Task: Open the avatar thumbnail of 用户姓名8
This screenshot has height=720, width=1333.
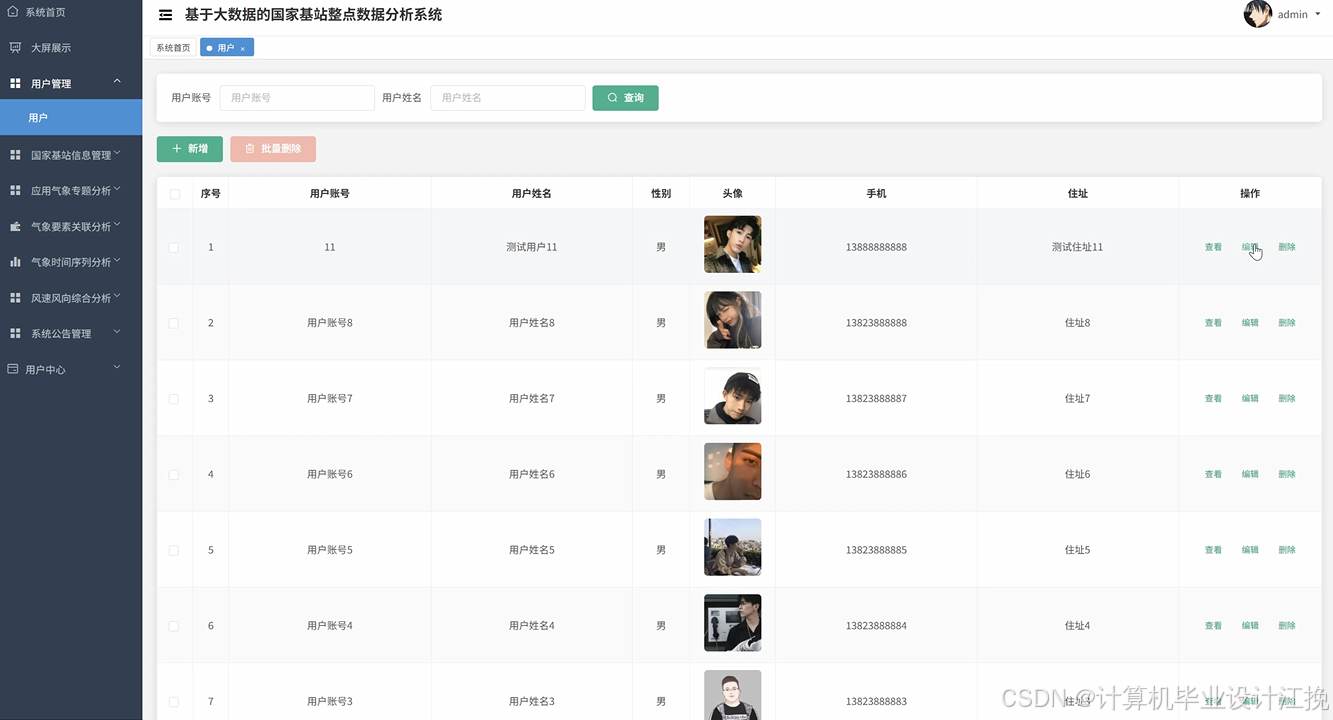Action: (x=732, y=320)
